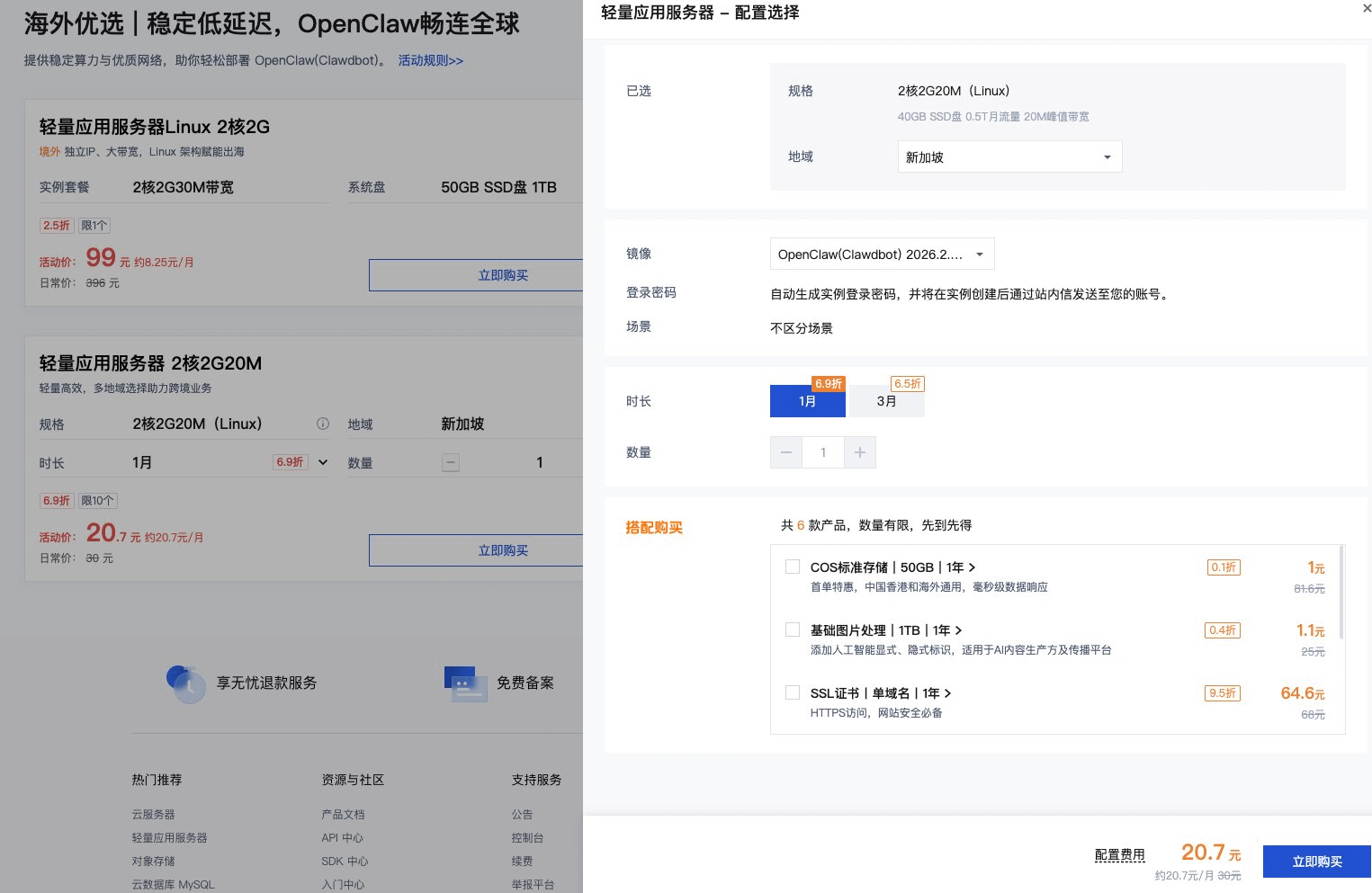Open the SDK 中心 footer link
Viewport: 1372px width, 893px height.
pos(345,861)
